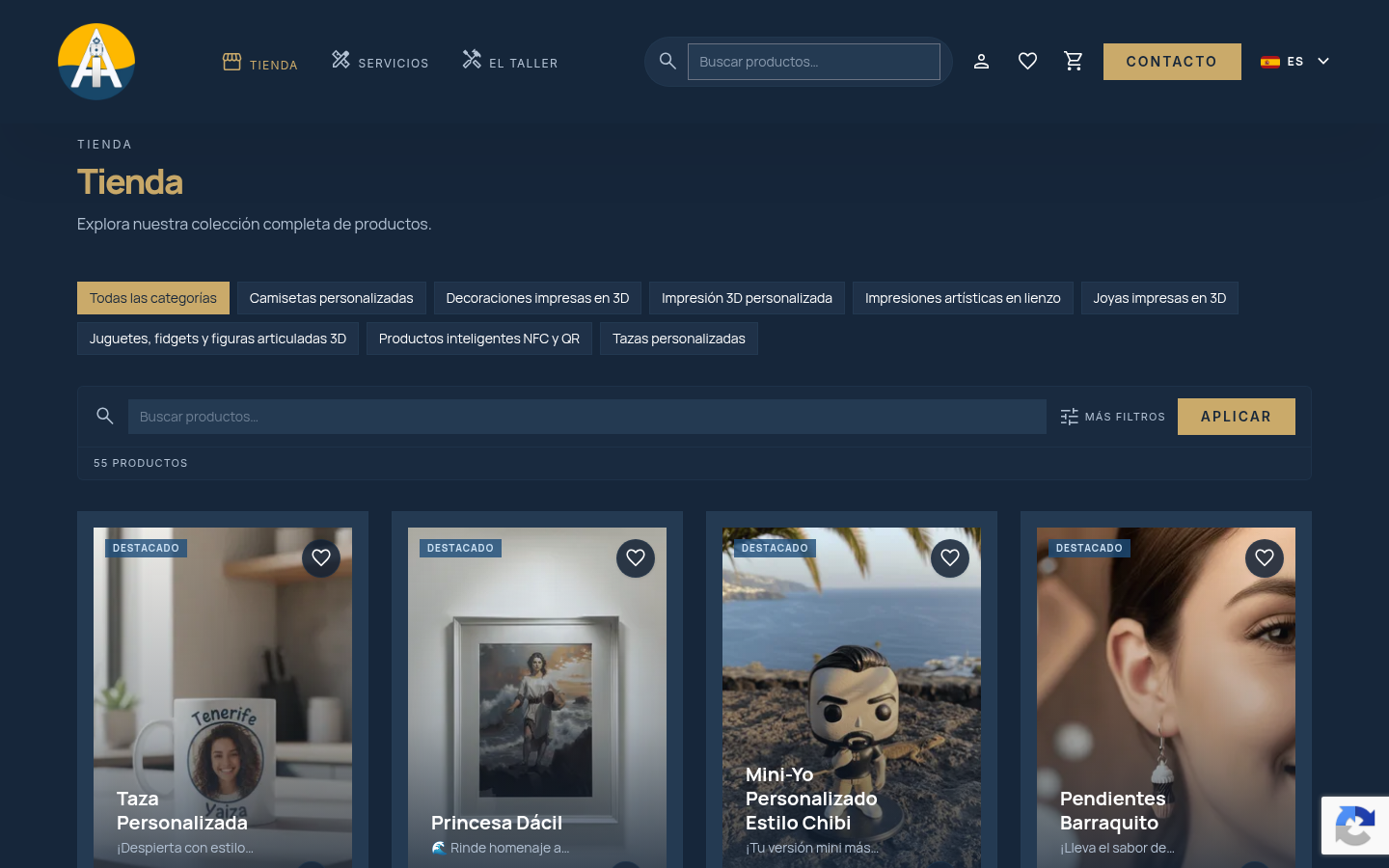Click the text Explora nuestra colección completa de productos
This screenshot has height=868, width=1389.
[x=255, y=224]
